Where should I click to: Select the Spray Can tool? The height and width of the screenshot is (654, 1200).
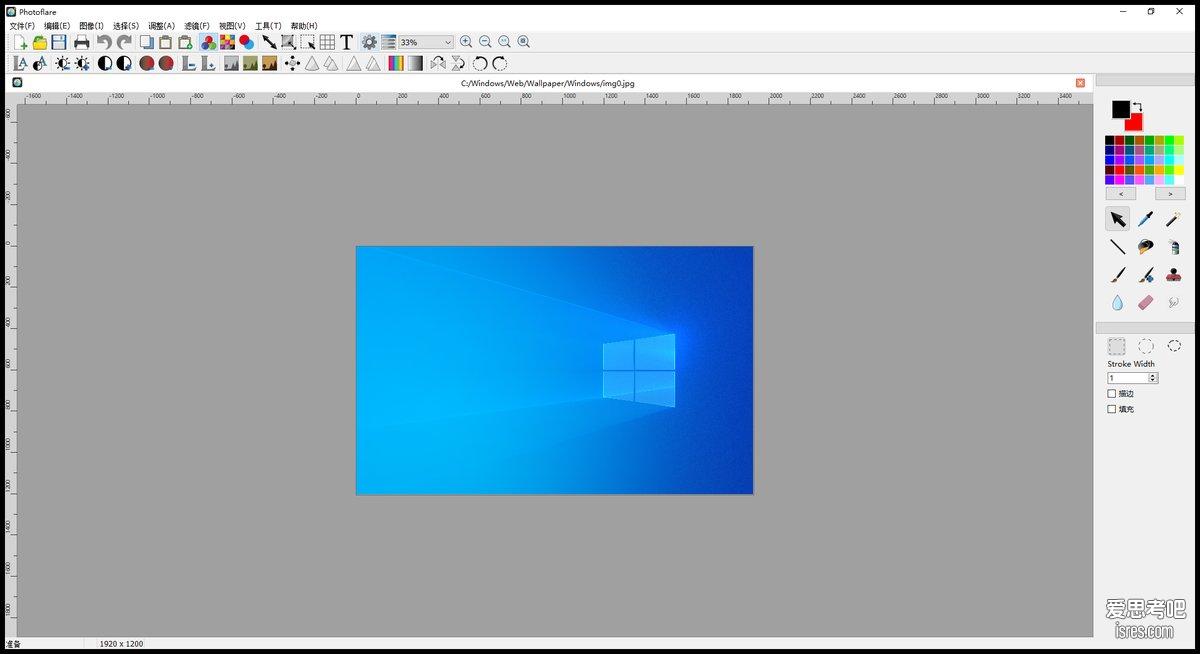tap(1173, 247)
